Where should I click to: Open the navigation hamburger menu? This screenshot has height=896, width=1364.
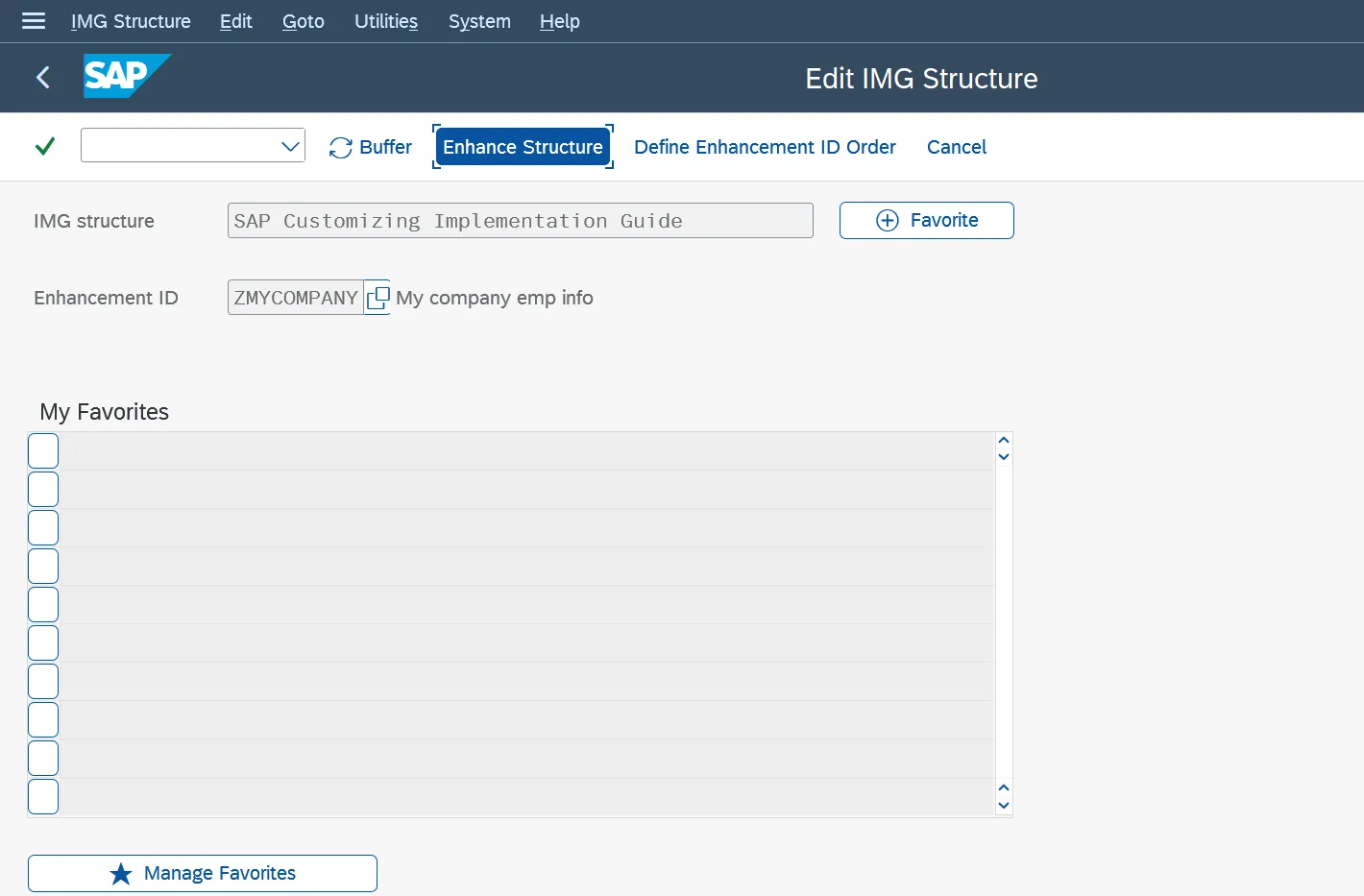(33, 21)
